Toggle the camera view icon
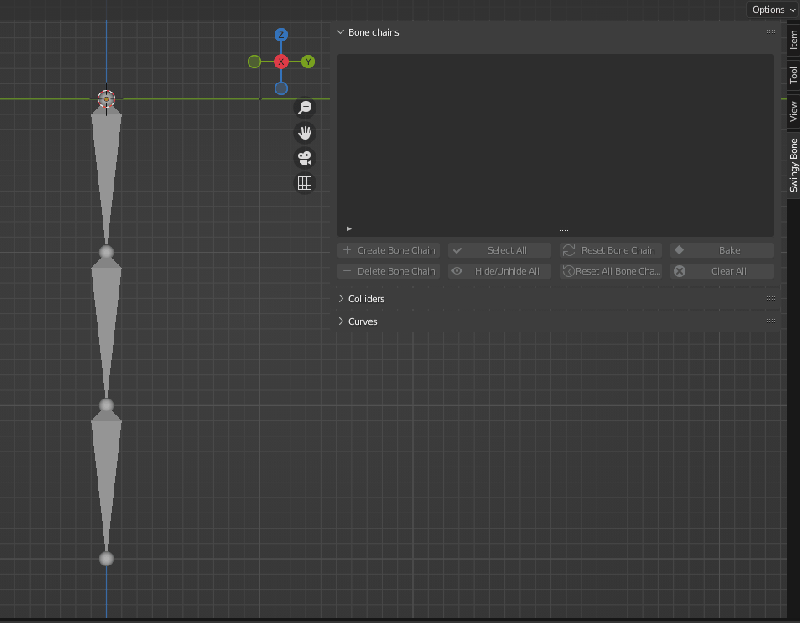Image resolution: width=800 pixels, height=623 pixels. (305, 157)
